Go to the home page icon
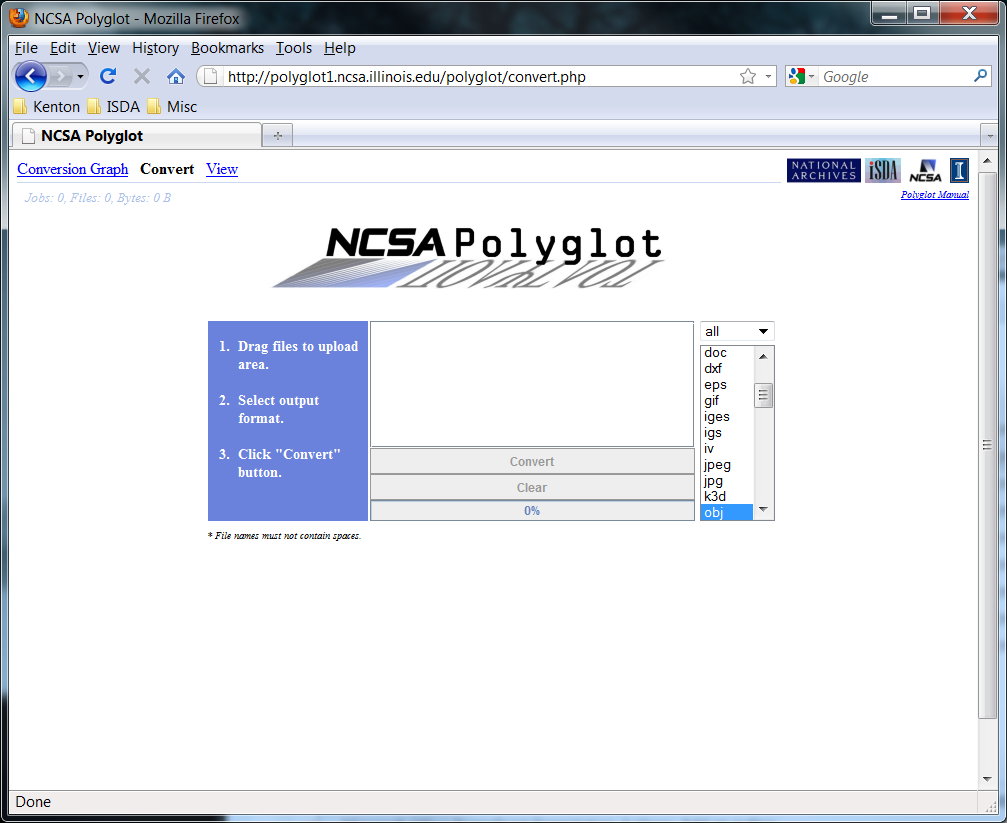The height and width of the screenshot is (823, 1007). tap(175, 76)
